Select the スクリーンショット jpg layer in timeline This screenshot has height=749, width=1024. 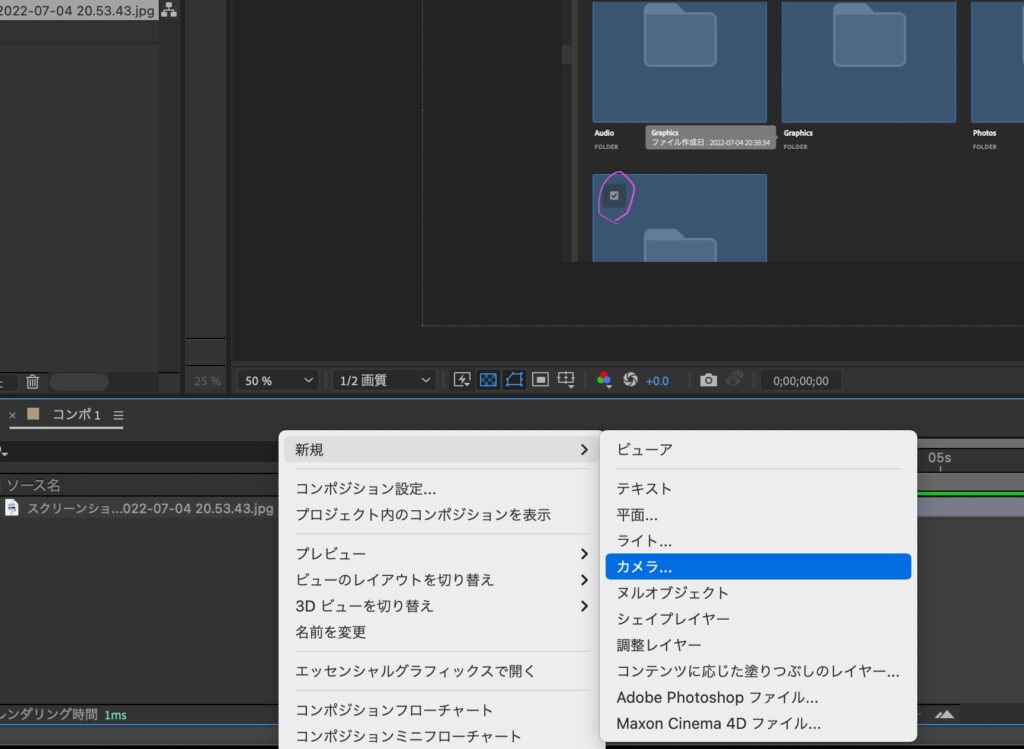coord(150,508)
